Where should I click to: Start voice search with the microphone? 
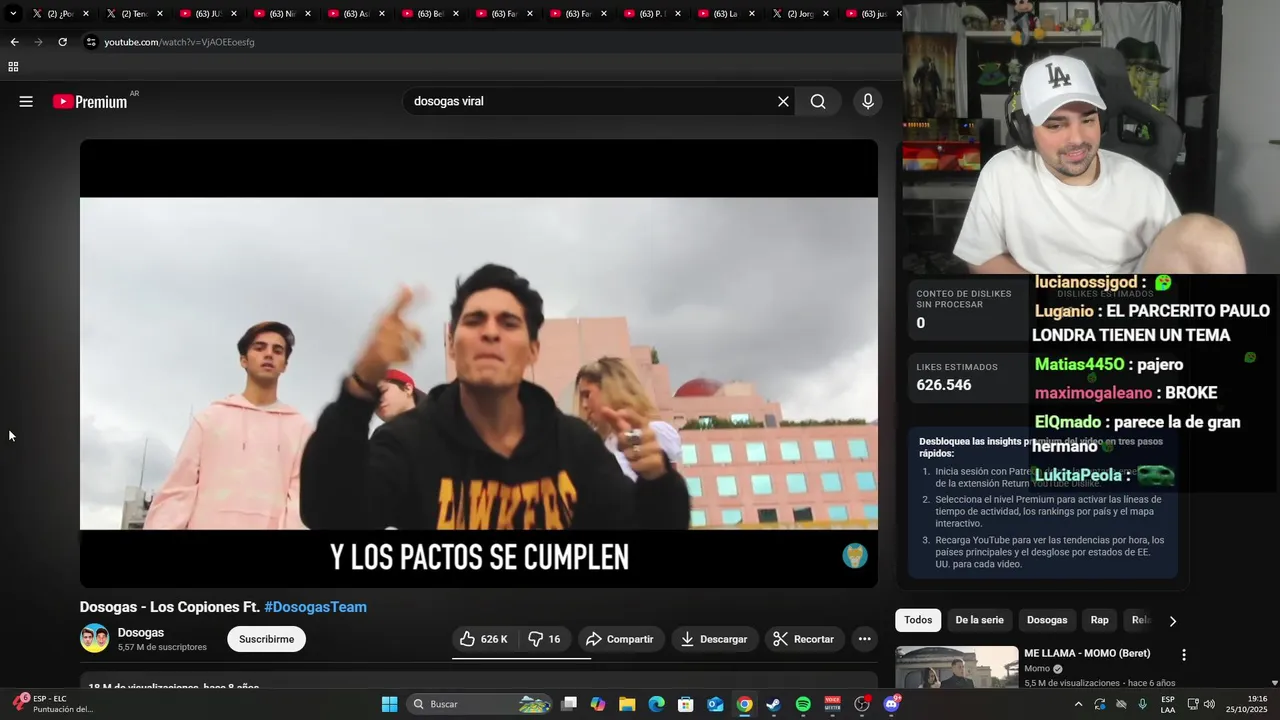click(867, 101)
